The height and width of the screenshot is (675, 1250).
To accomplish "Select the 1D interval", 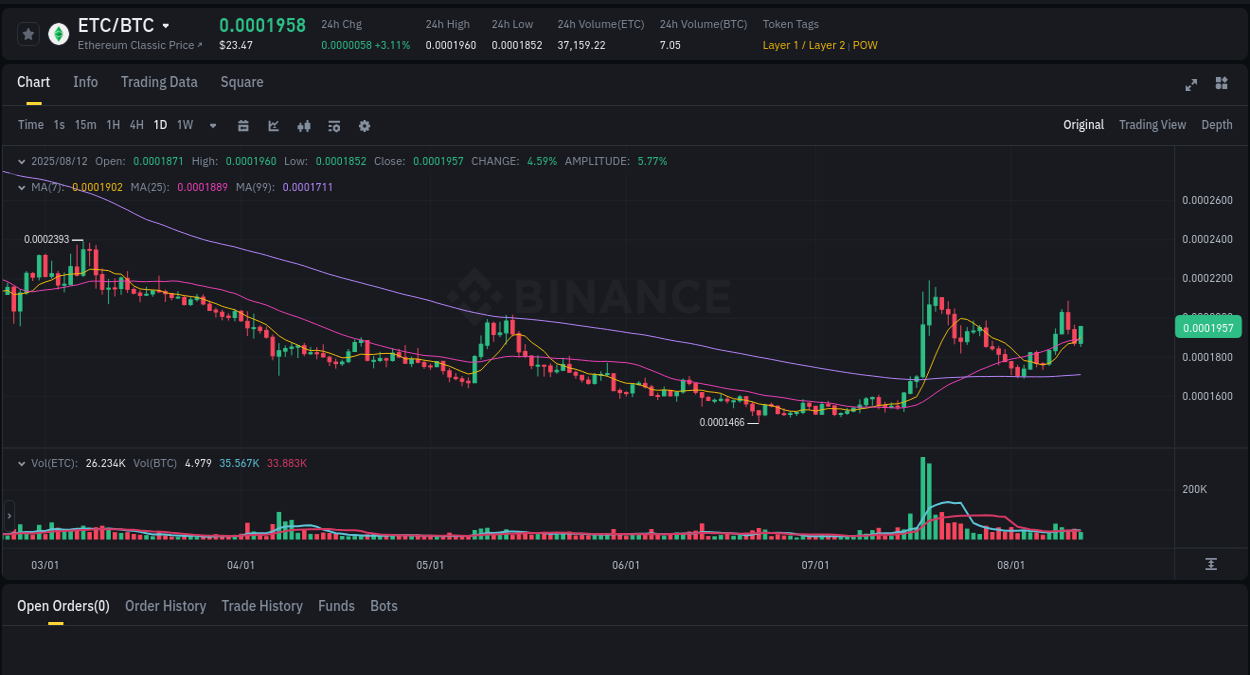I will pyautogui.click(x=160, y=125).
